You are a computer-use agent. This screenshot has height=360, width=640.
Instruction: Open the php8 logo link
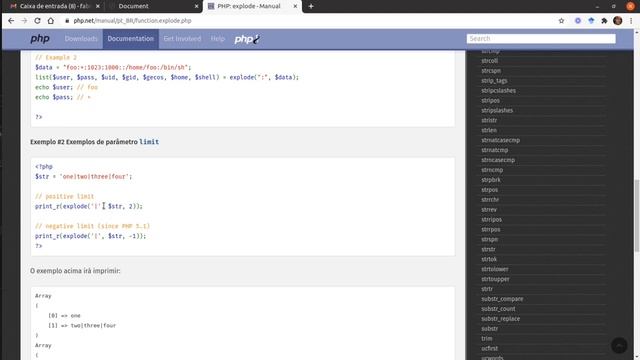[247, 39]
